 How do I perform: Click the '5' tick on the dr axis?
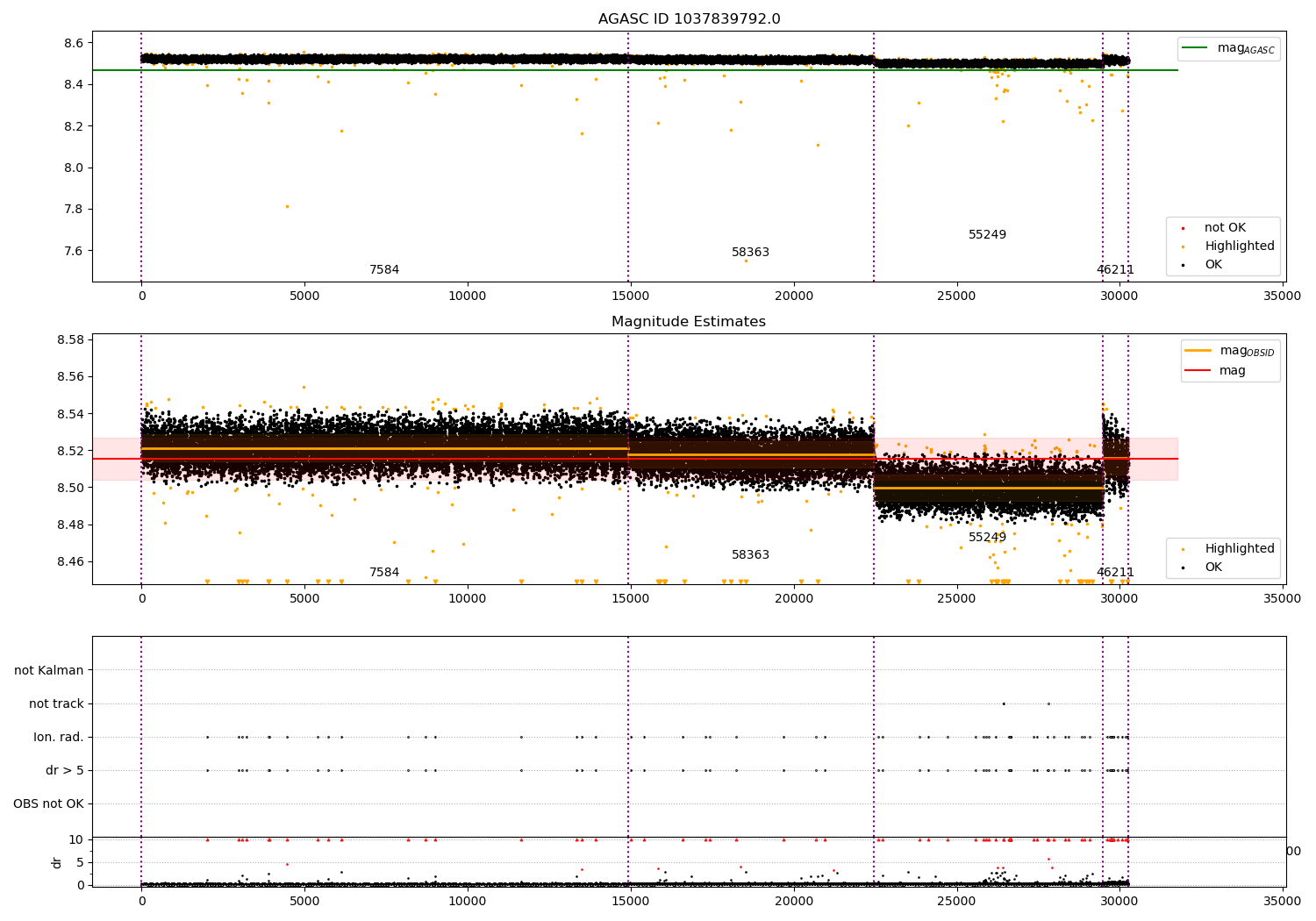(x=80, y=863)
